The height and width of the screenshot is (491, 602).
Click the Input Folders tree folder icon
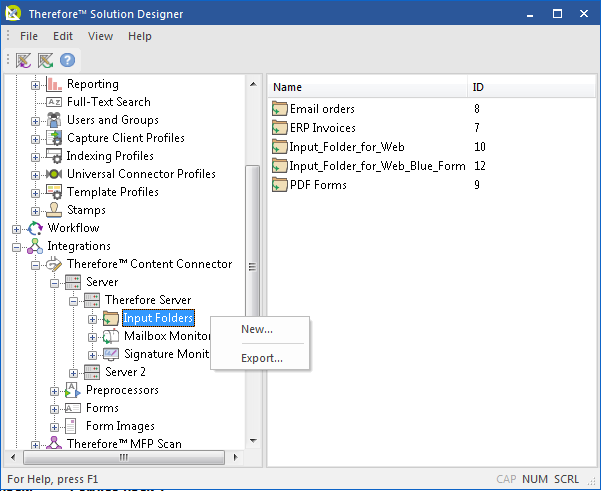111,318
